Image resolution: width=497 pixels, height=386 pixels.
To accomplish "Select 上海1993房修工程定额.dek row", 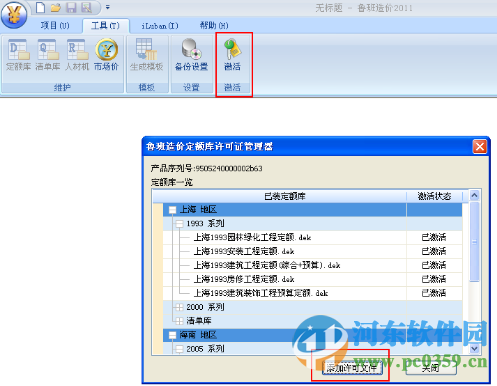I will [312, 279].
